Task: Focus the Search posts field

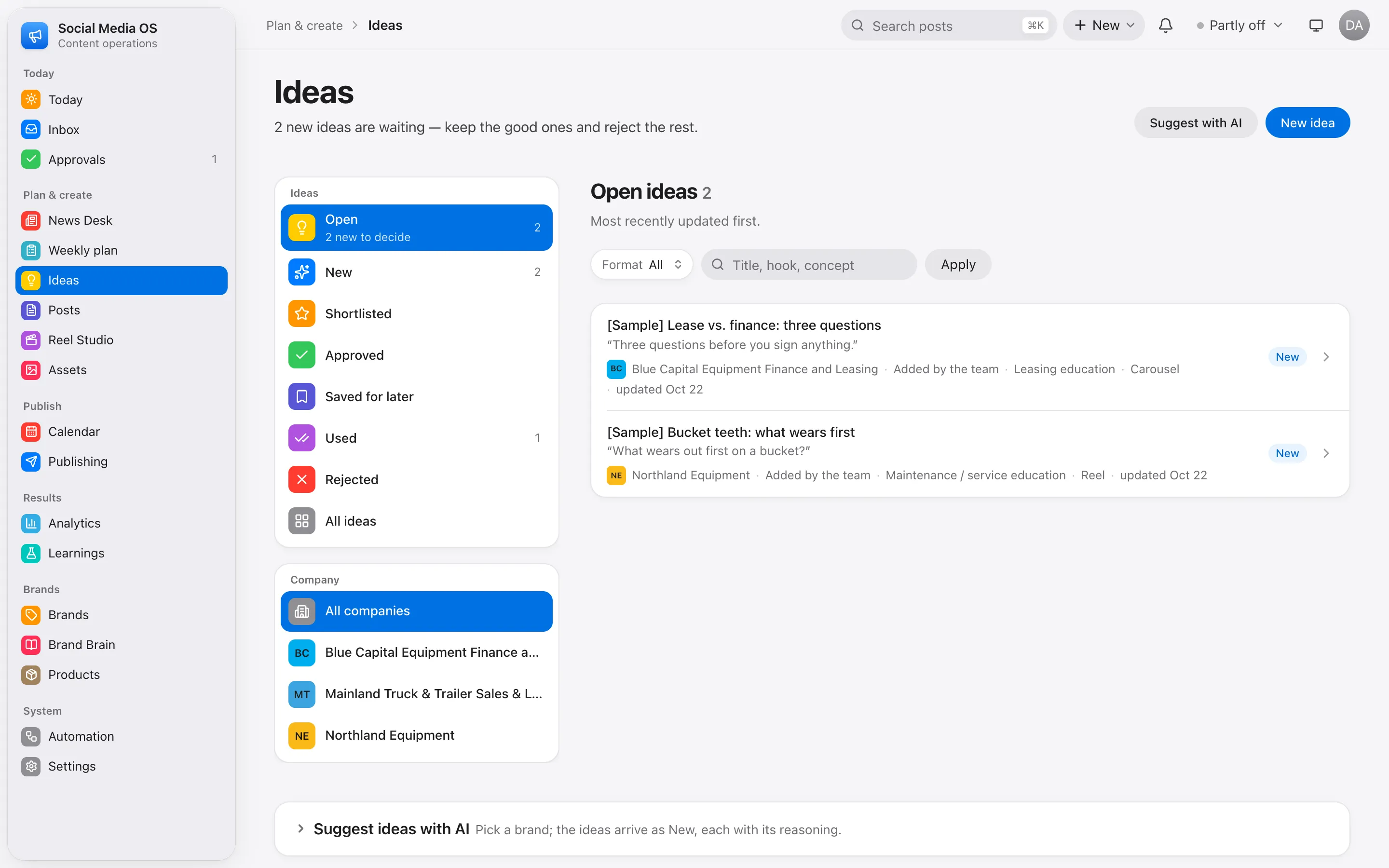Action: pos(948,25)
